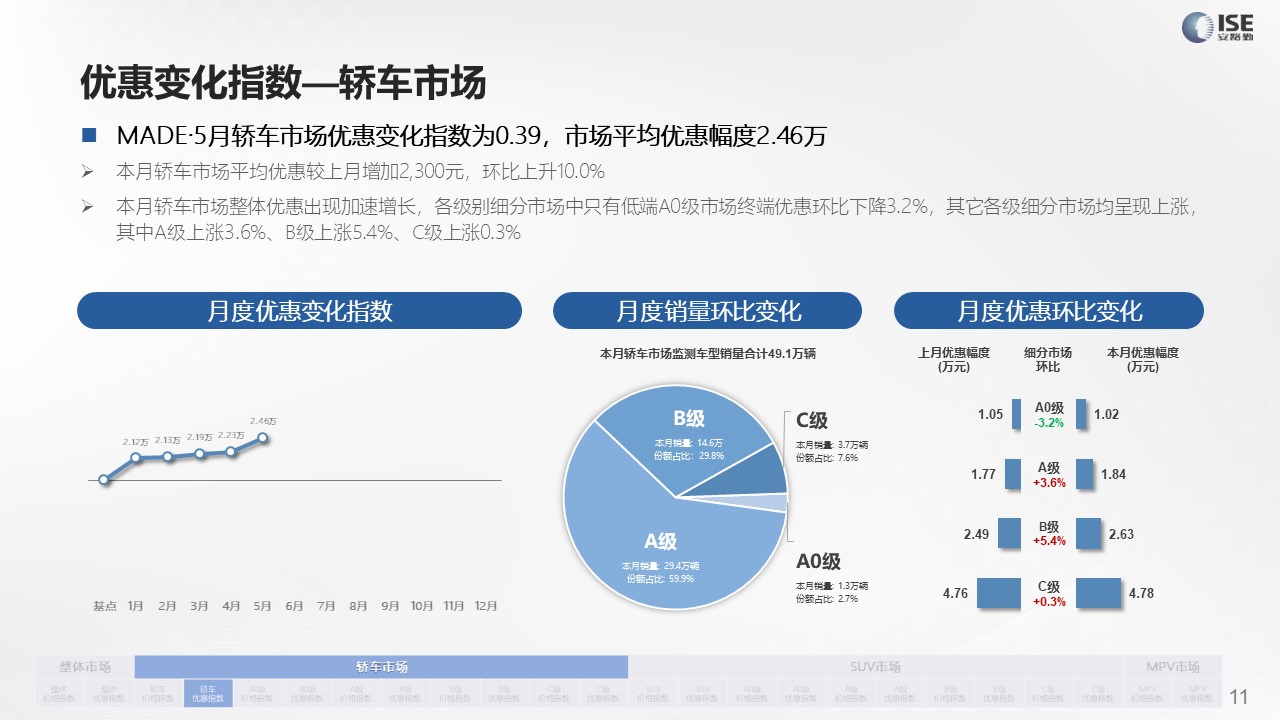Select the 整体市场 navigation section
This screenshot has width=1280, height=720.
(x=85, y=667)
